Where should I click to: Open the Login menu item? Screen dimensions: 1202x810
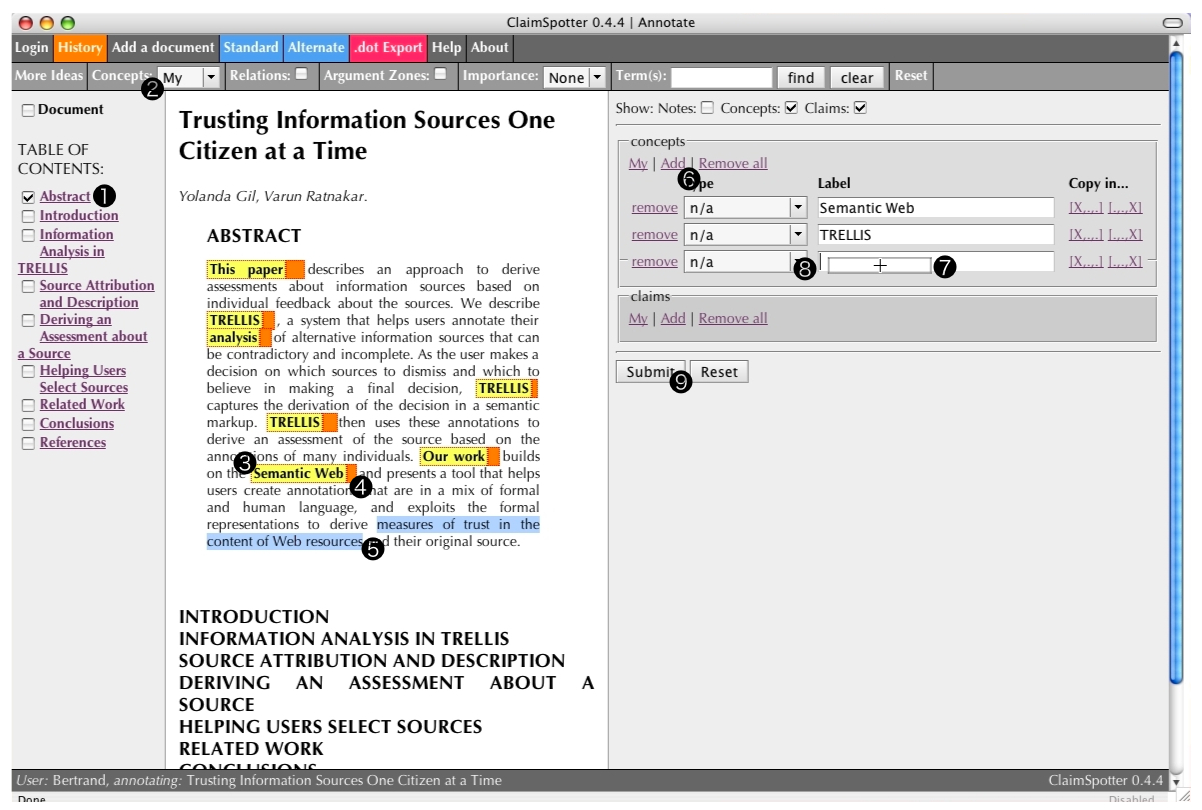32,47
